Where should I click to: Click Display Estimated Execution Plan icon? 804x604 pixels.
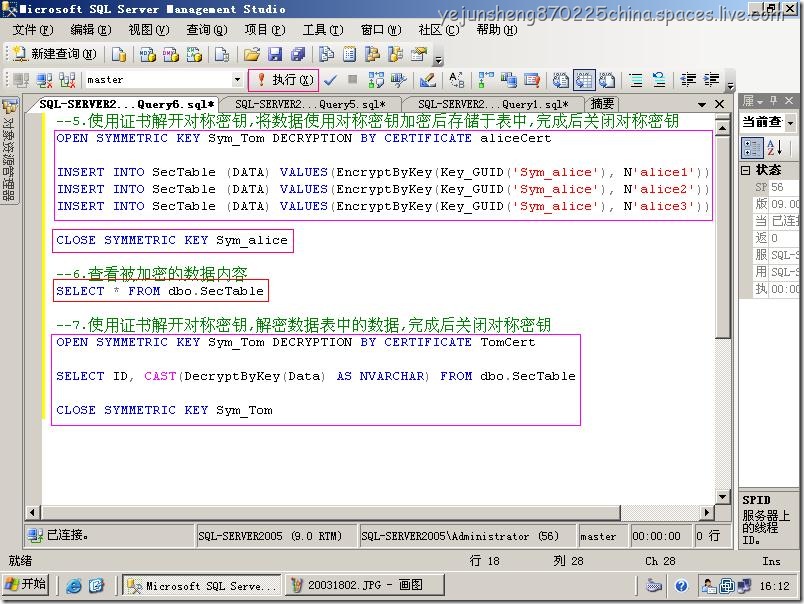[x=376, y=80]
